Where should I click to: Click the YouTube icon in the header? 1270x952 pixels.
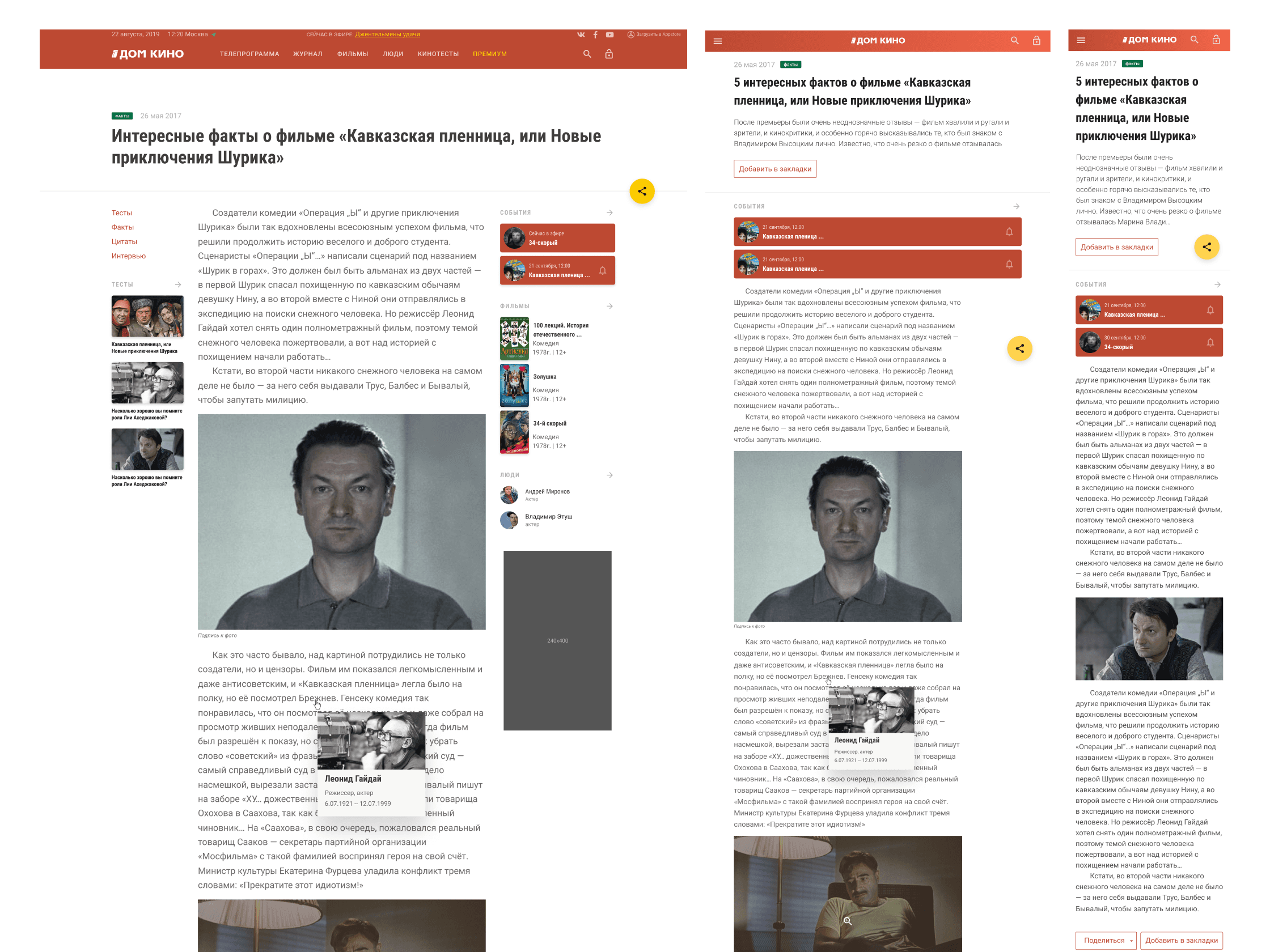609,35
